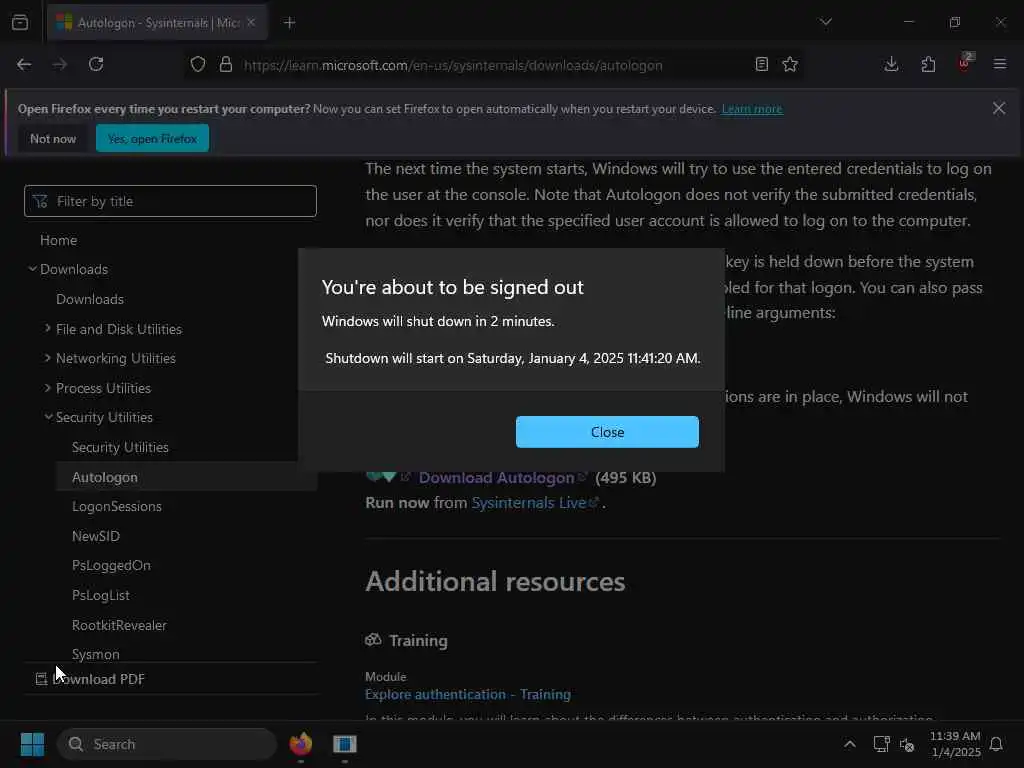
Task: Open the Extensions puzzle icon
Action: coord(928,64)
